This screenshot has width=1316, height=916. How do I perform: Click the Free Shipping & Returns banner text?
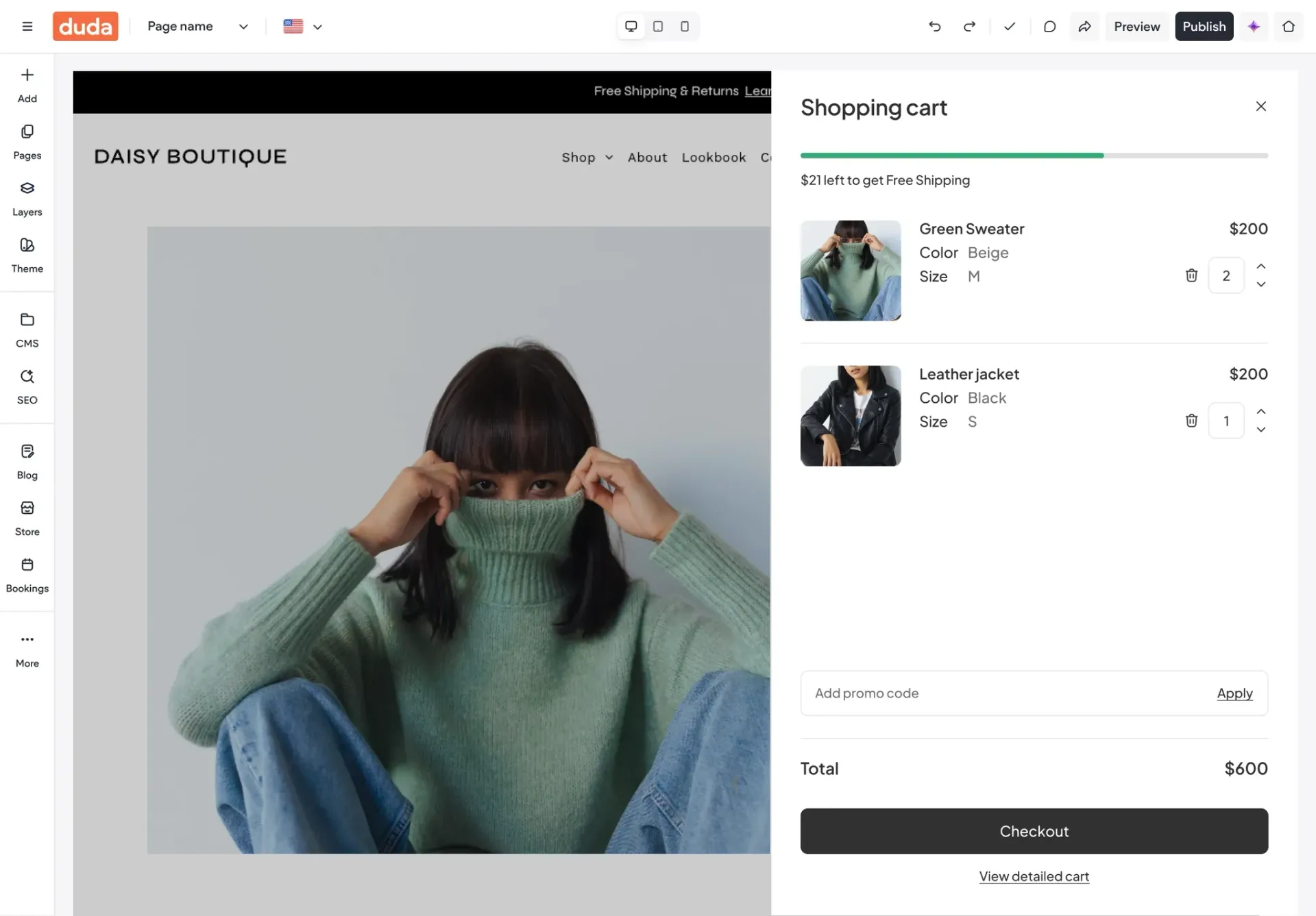coord(666,91)
